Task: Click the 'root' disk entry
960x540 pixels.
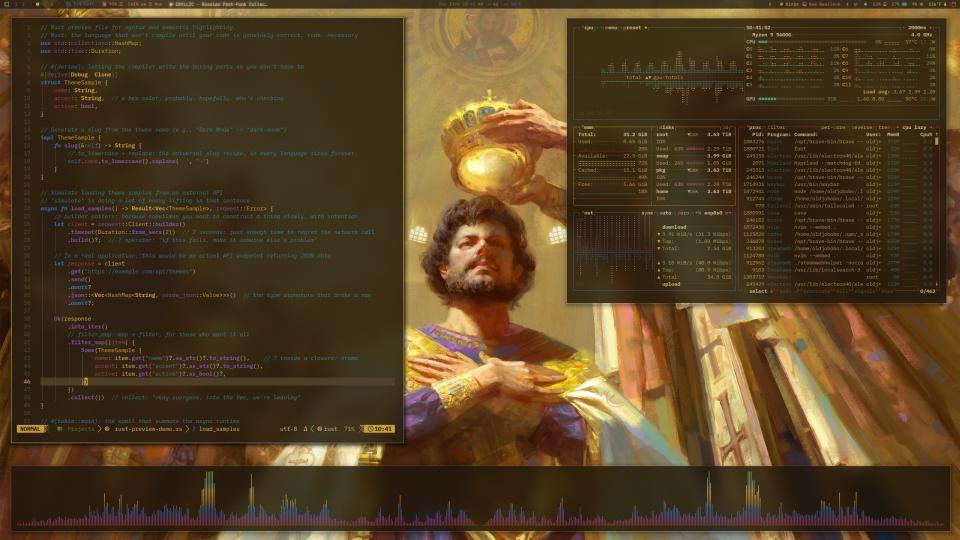Action: point(662,134)
